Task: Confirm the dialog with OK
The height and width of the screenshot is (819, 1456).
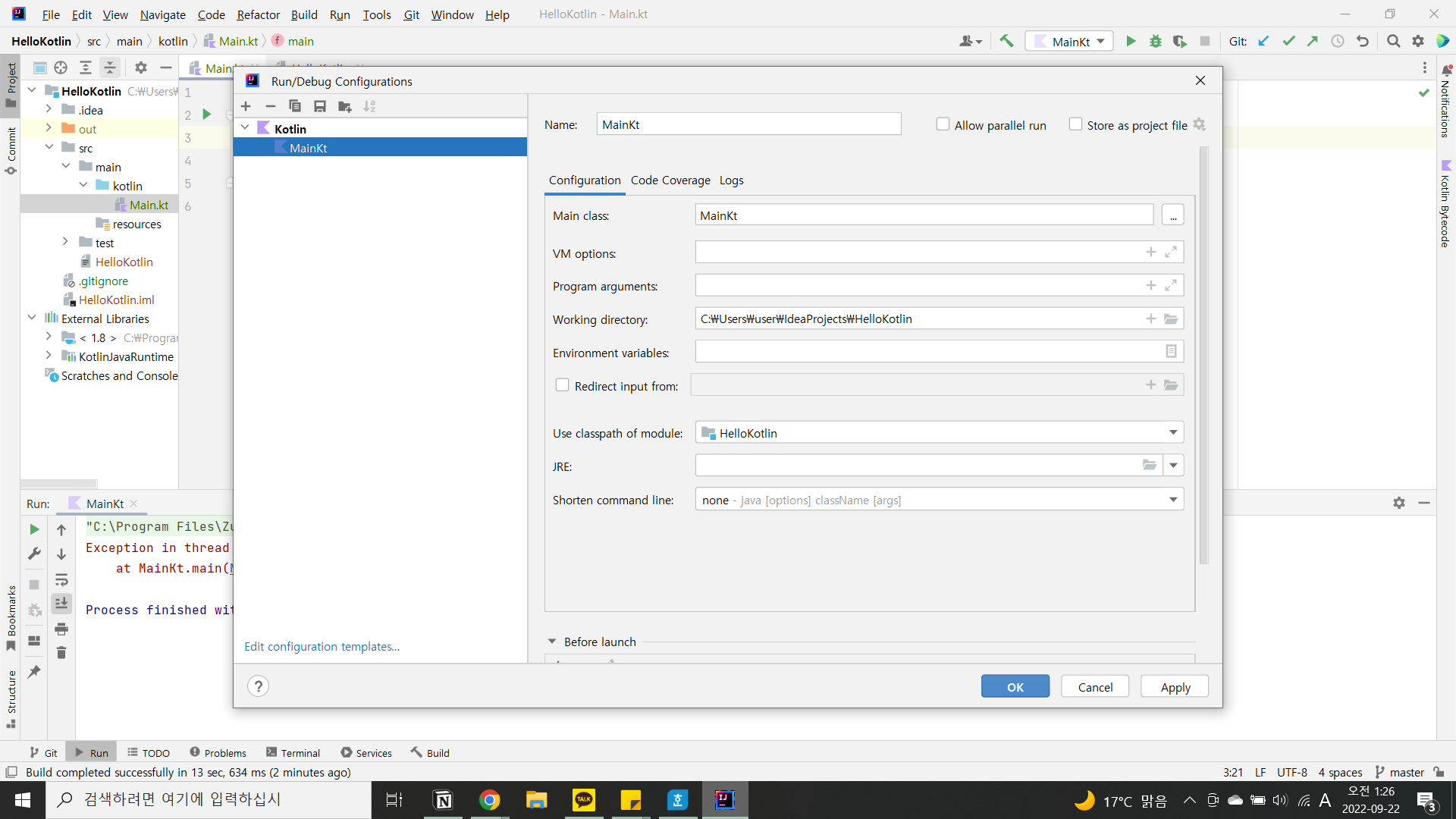Action: [x=1015, y=686]
